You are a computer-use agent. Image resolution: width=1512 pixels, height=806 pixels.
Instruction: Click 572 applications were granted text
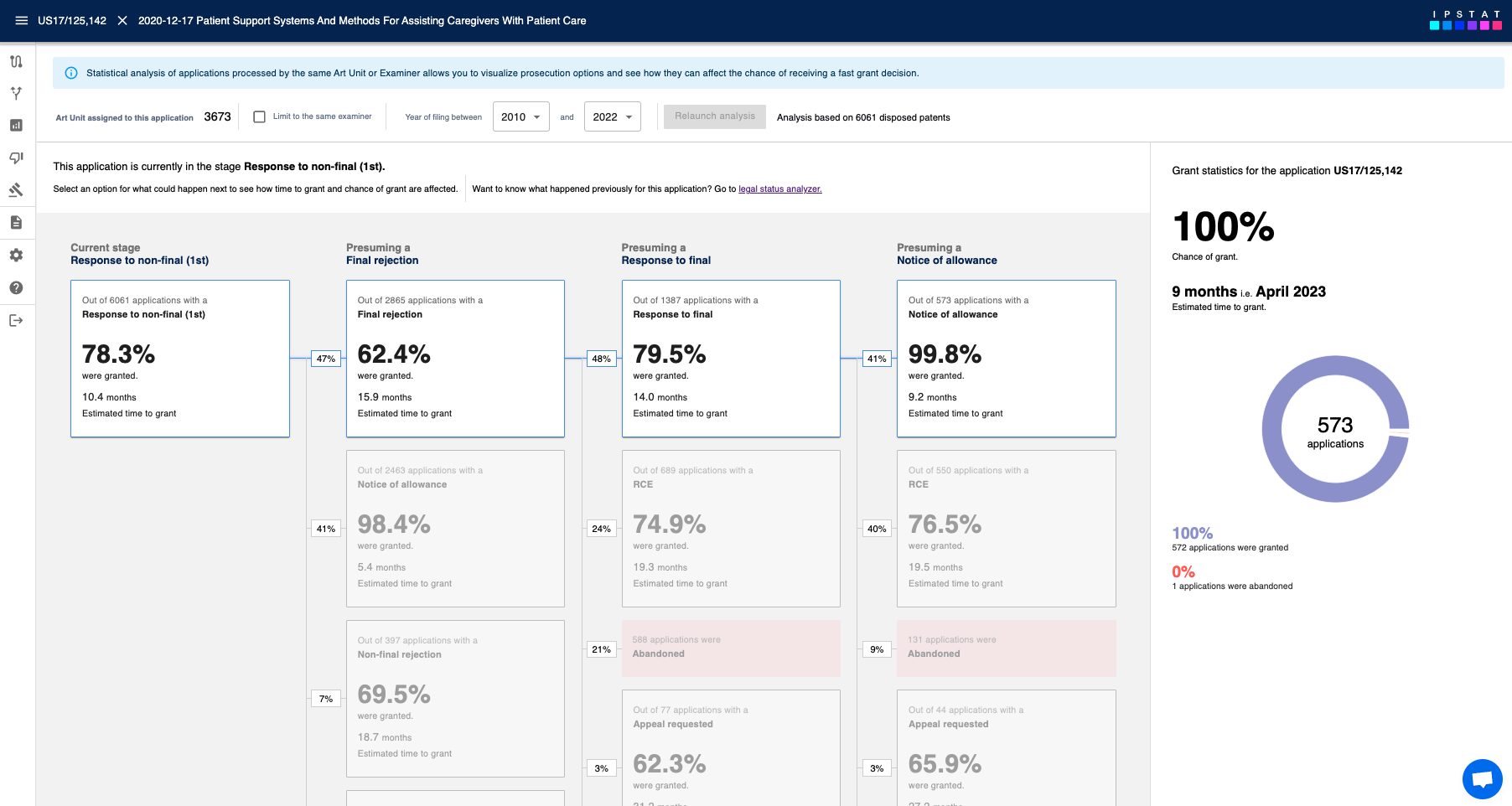(1230, 548)
